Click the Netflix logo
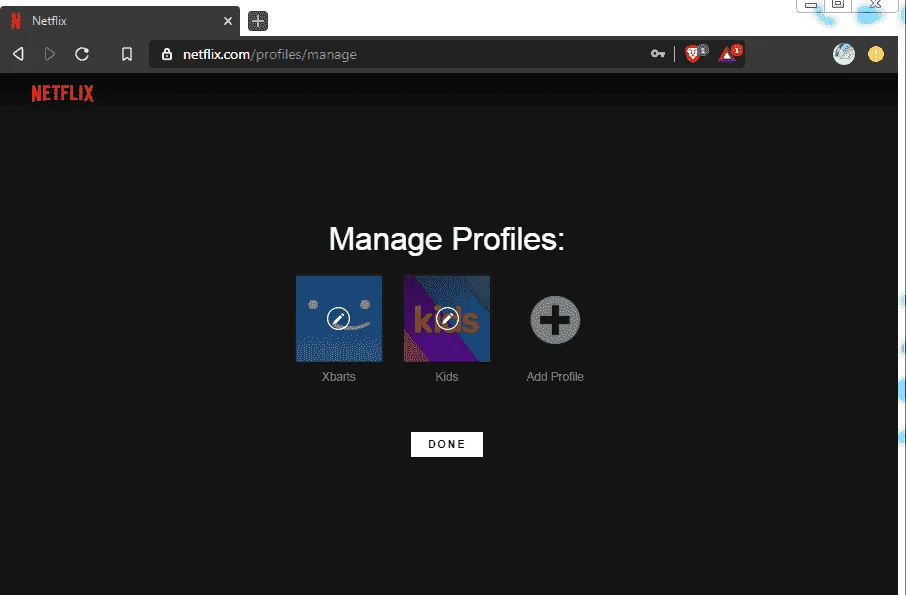The image size is (906, 595). pyautogui.click(x=62, y=93)
